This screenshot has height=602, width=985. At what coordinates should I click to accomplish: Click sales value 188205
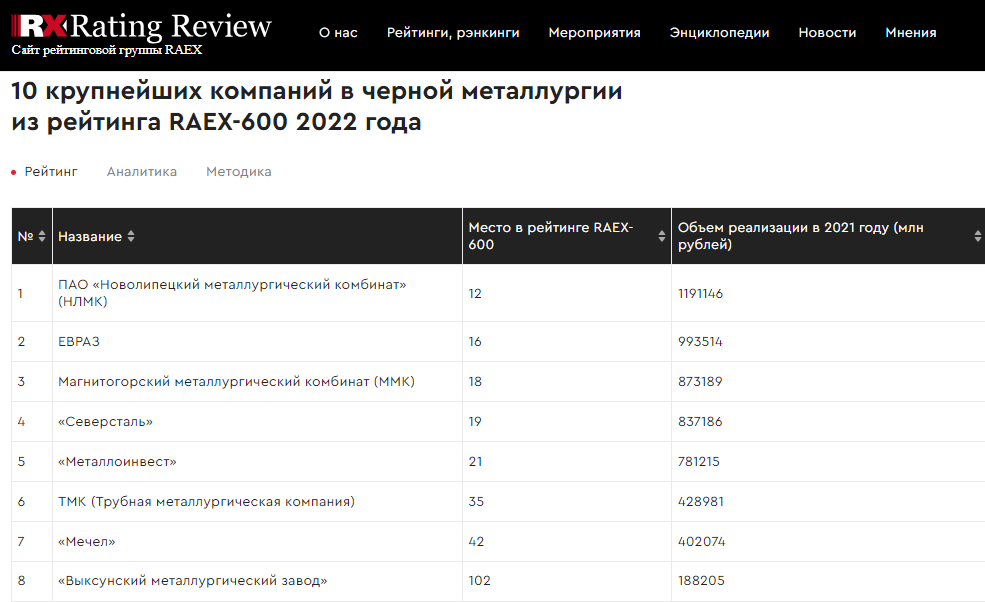(x=701, y=581)
